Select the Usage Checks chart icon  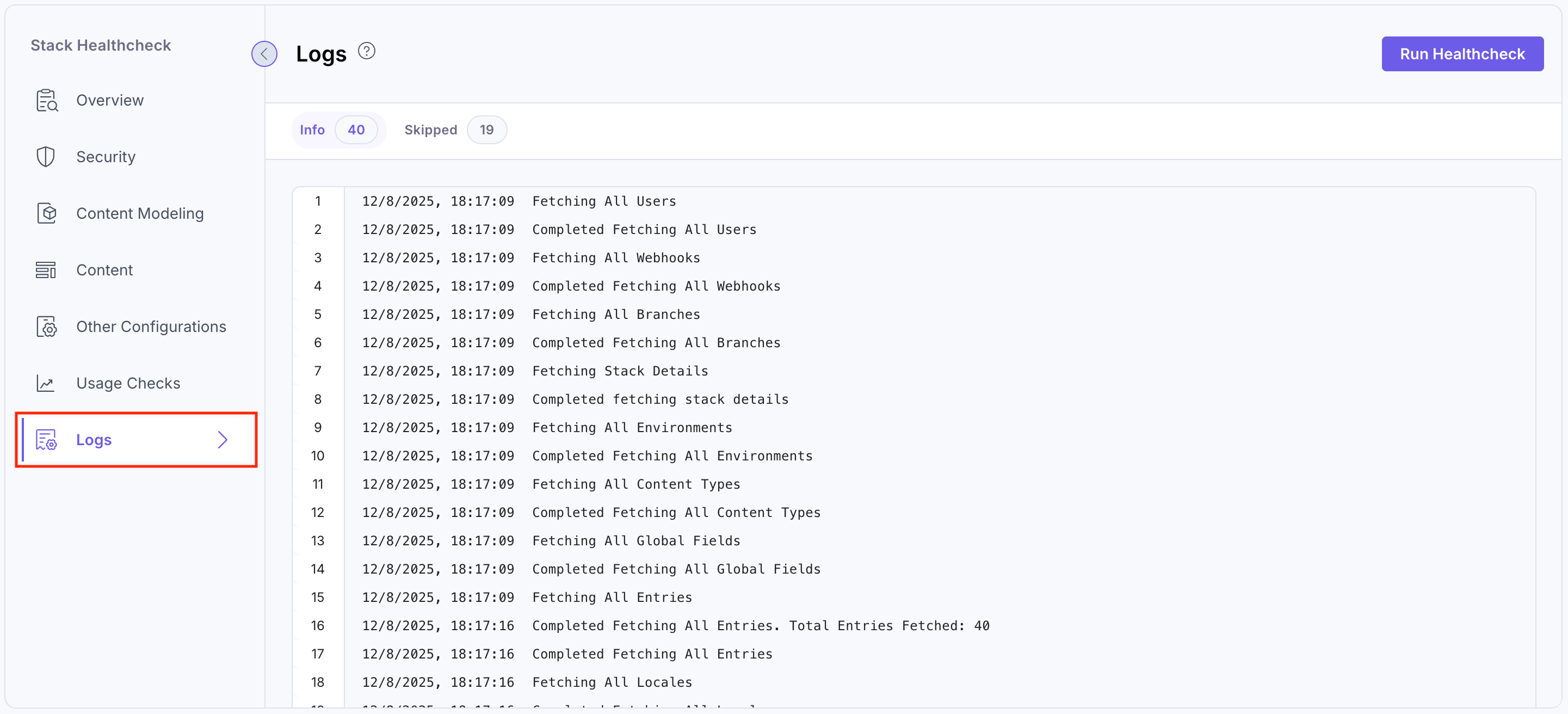pos(46,383)
